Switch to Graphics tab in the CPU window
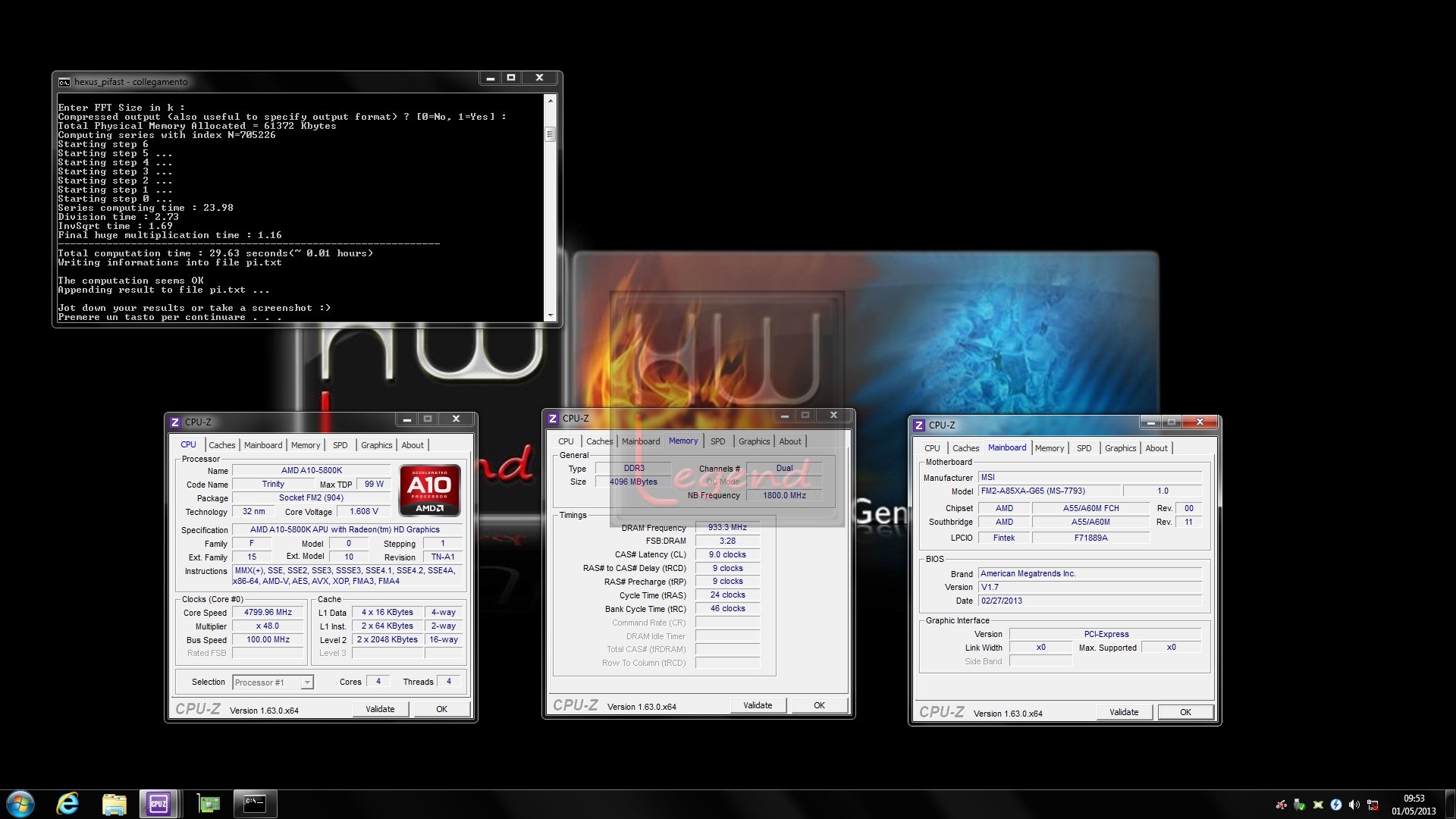Image resolution: width=1456 pixels, height=819 pixels. (x=377, y=445)
